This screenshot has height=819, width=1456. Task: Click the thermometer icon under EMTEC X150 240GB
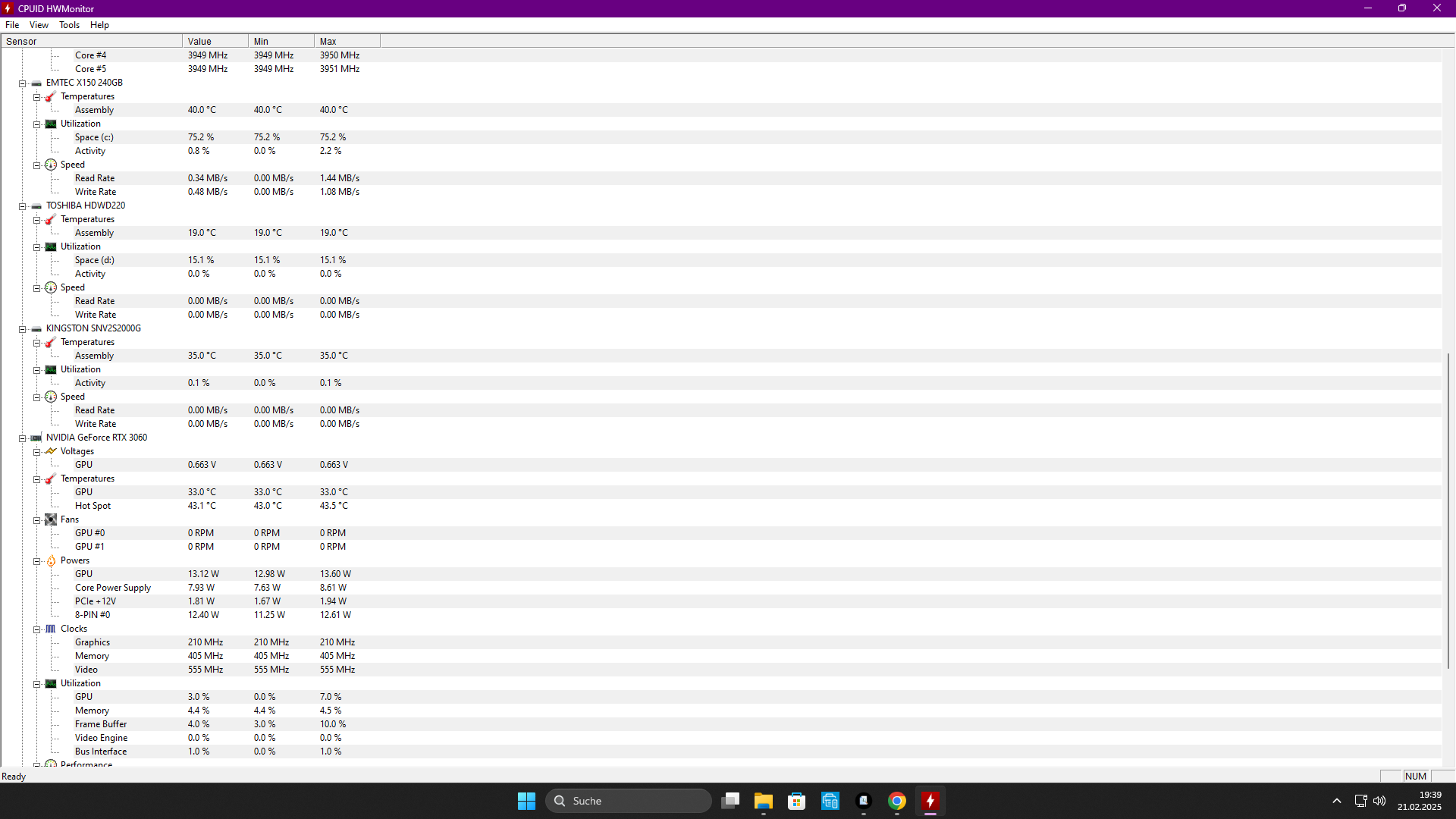click(51, 96)
